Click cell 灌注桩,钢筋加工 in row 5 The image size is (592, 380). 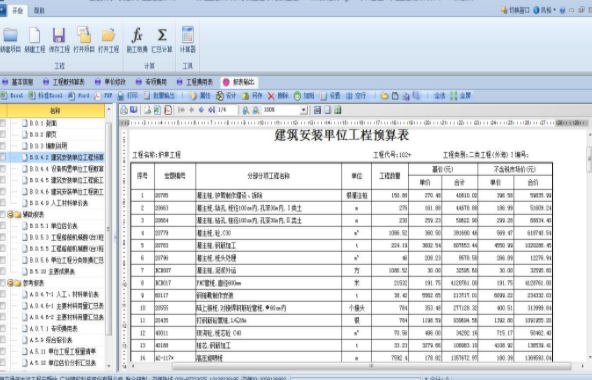[268, 246]
